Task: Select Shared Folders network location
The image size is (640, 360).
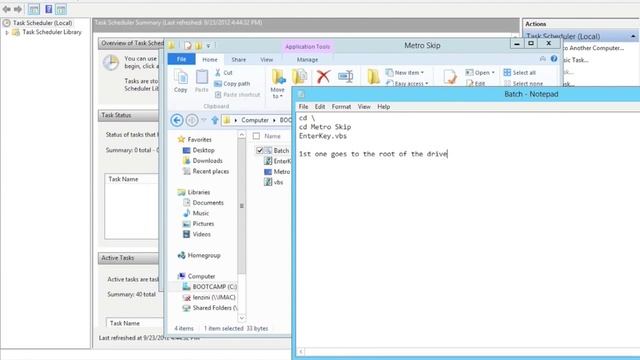Action: [x=210, y=308]
